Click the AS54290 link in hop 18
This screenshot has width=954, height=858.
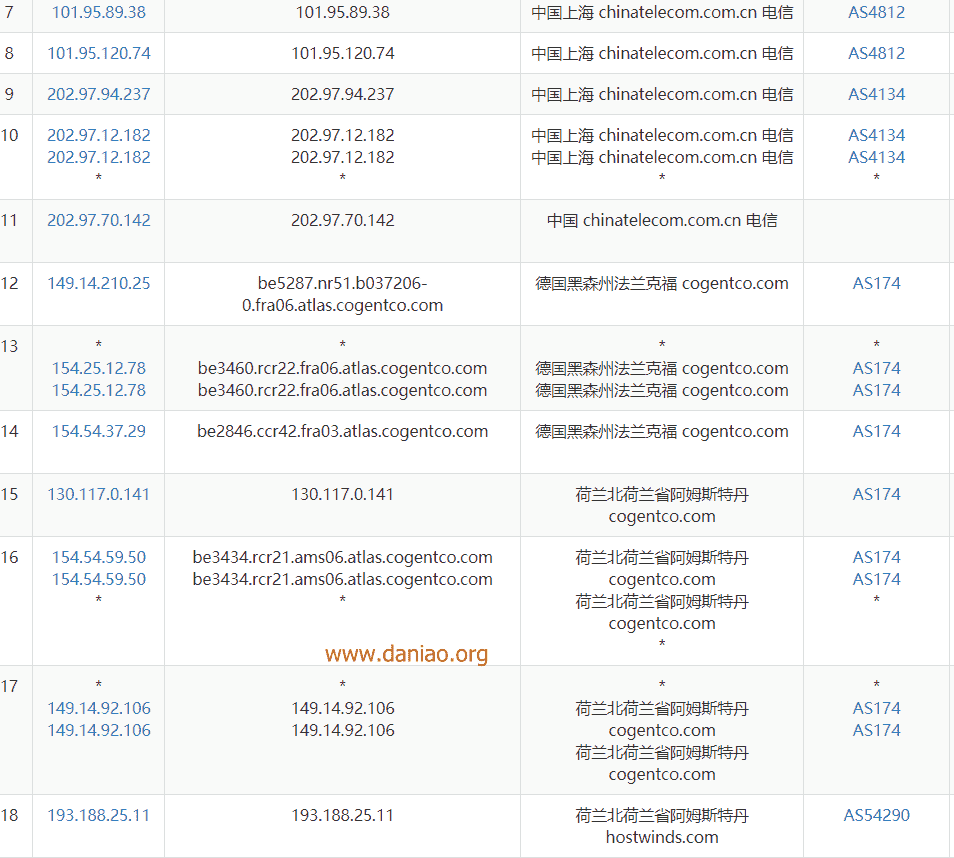click(876, 815)
